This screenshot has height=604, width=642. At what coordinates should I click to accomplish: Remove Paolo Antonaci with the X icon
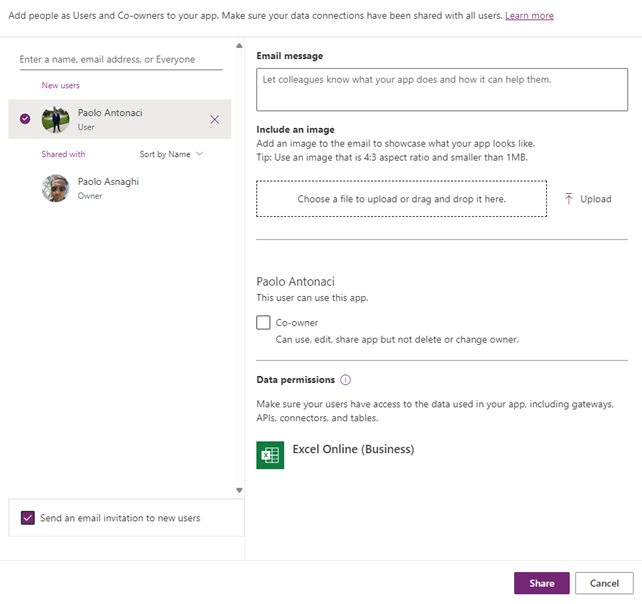point(215,120)
